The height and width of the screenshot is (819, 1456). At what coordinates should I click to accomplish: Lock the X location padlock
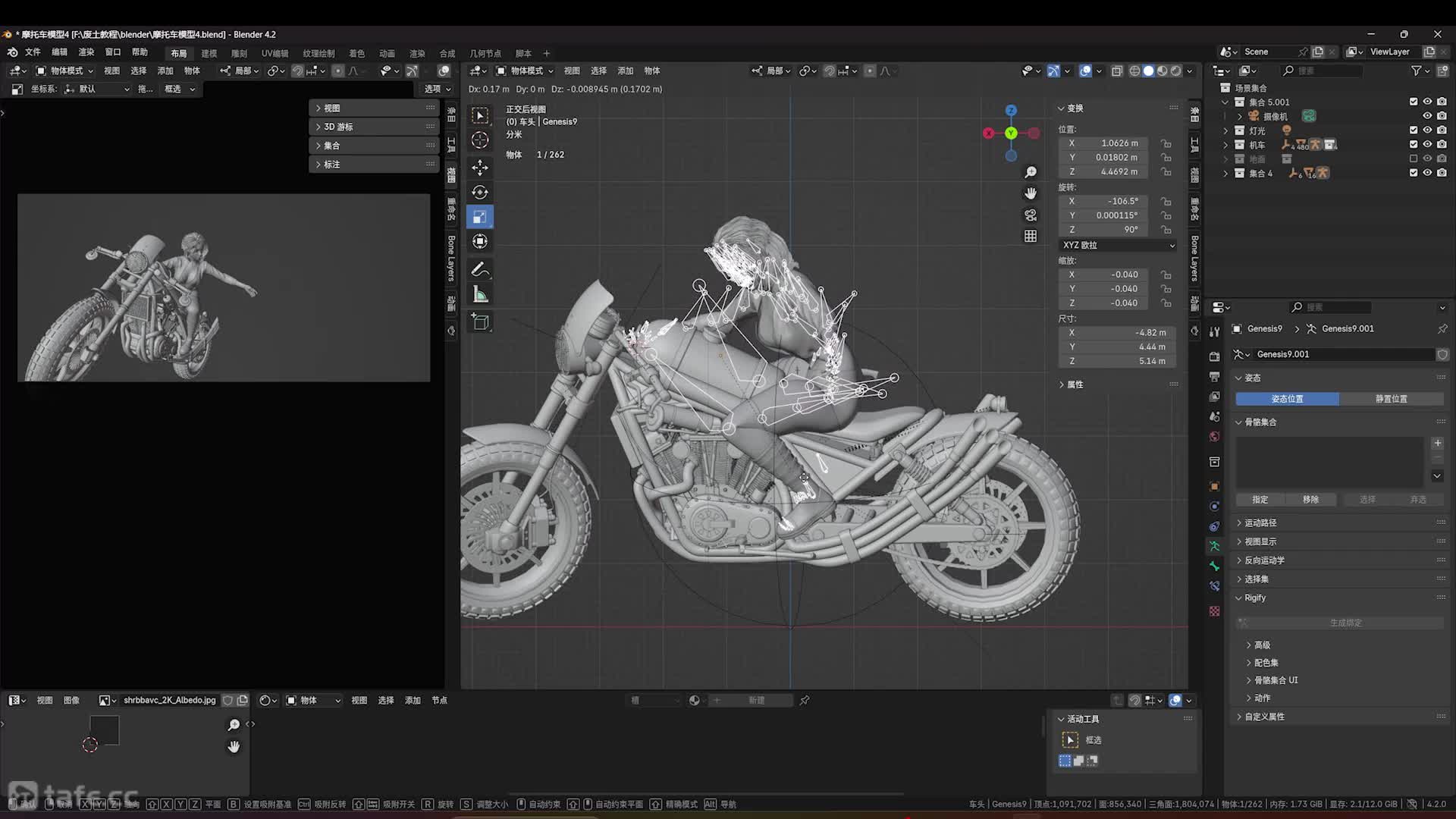click(1166, 143)
